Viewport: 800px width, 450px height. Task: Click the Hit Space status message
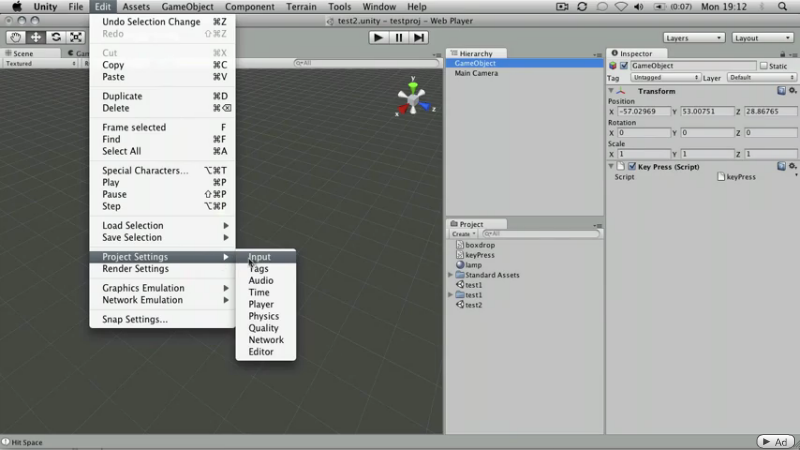pos(27,442)
